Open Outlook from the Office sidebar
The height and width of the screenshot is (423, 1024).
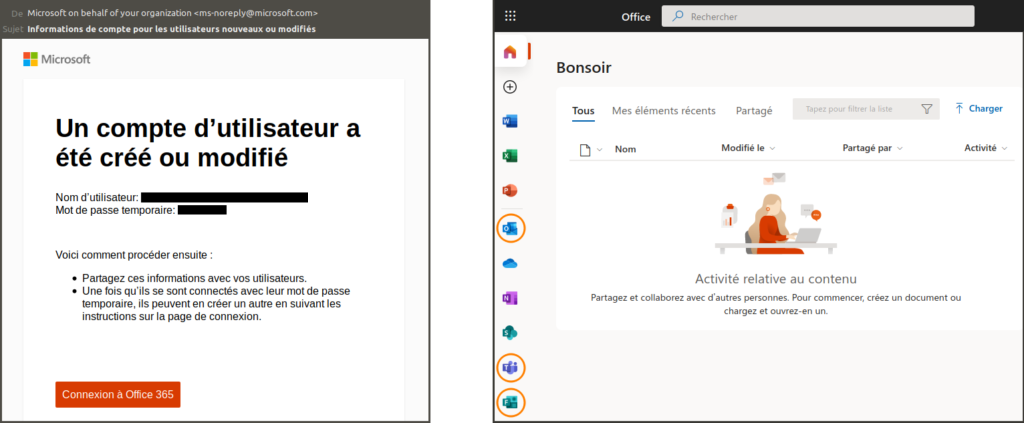click(x=510, y=228)
